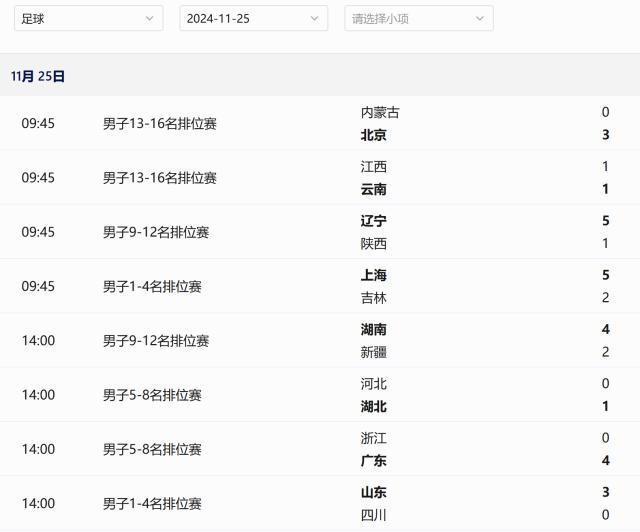
Task: Click the 男子5-8名排位赛 label for 浙江 vs 广东
Action: [x=152, y=449]
